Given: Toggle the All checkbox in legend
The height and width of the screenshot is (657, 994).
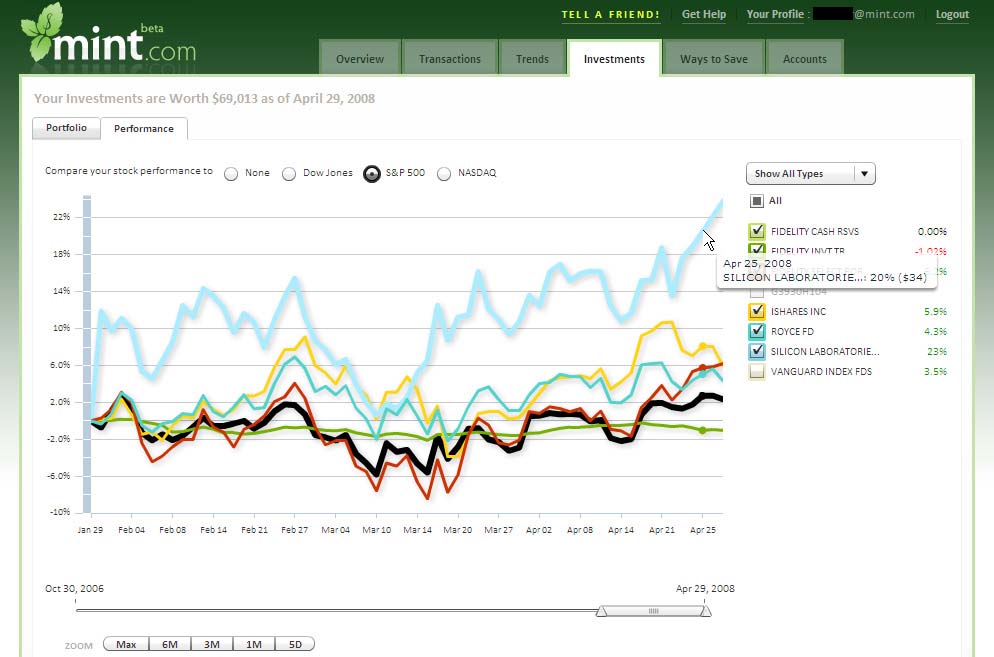Looking at the screenshot, I should pyautogui.click(x=757, y=200).
